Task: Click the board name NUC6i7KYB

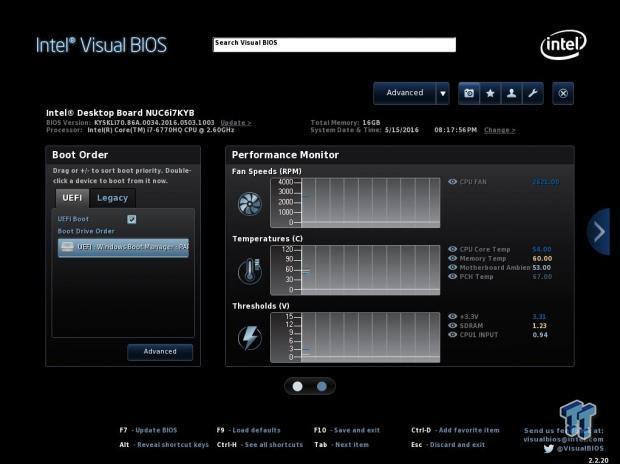Action: (x=170, y=113)
